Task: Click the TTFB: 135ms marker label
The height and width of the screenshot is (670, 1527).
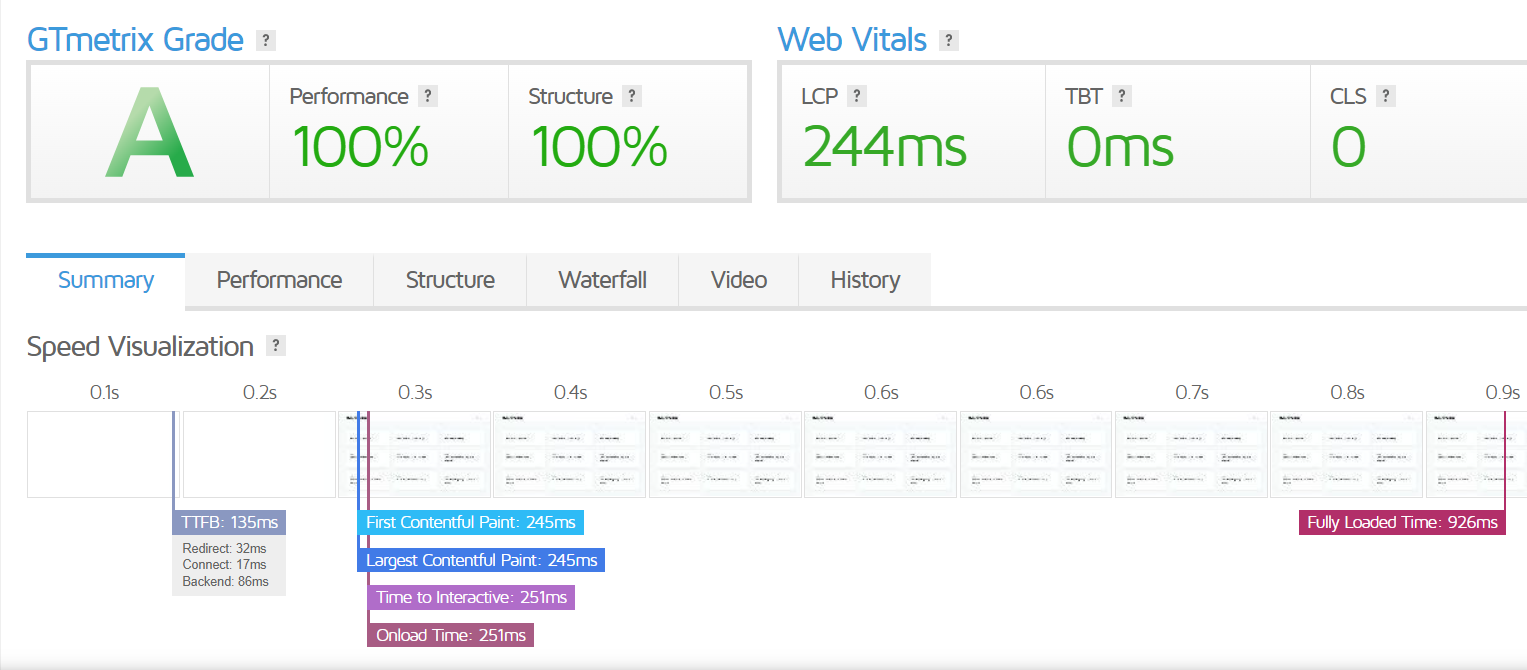Action: pyautogui.click(x=229, y=523)
